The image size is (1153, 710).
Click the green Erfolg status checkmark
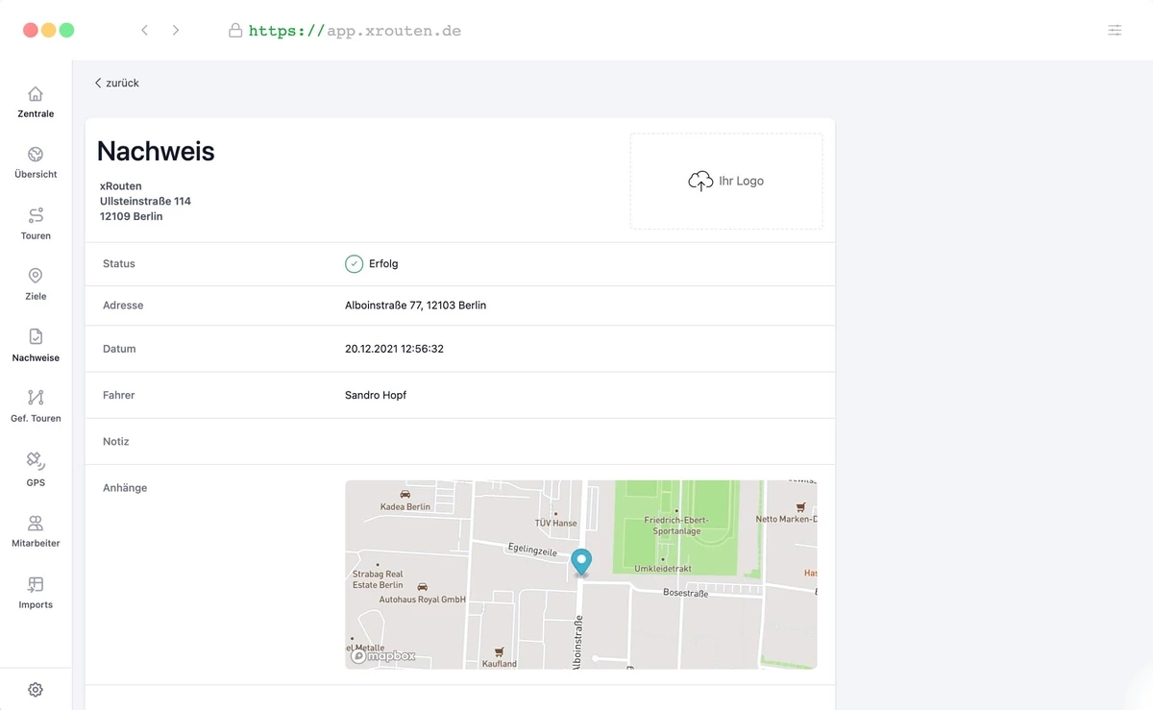pyautogui.click(x=354, y=264)
